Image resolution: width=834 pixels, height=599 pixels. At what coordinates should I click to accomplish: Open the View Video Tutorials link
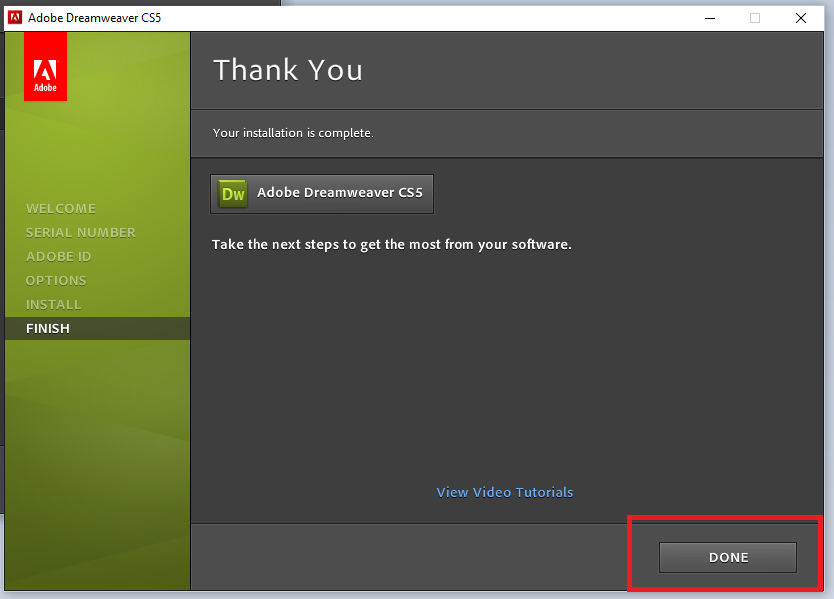click(505, 492)
